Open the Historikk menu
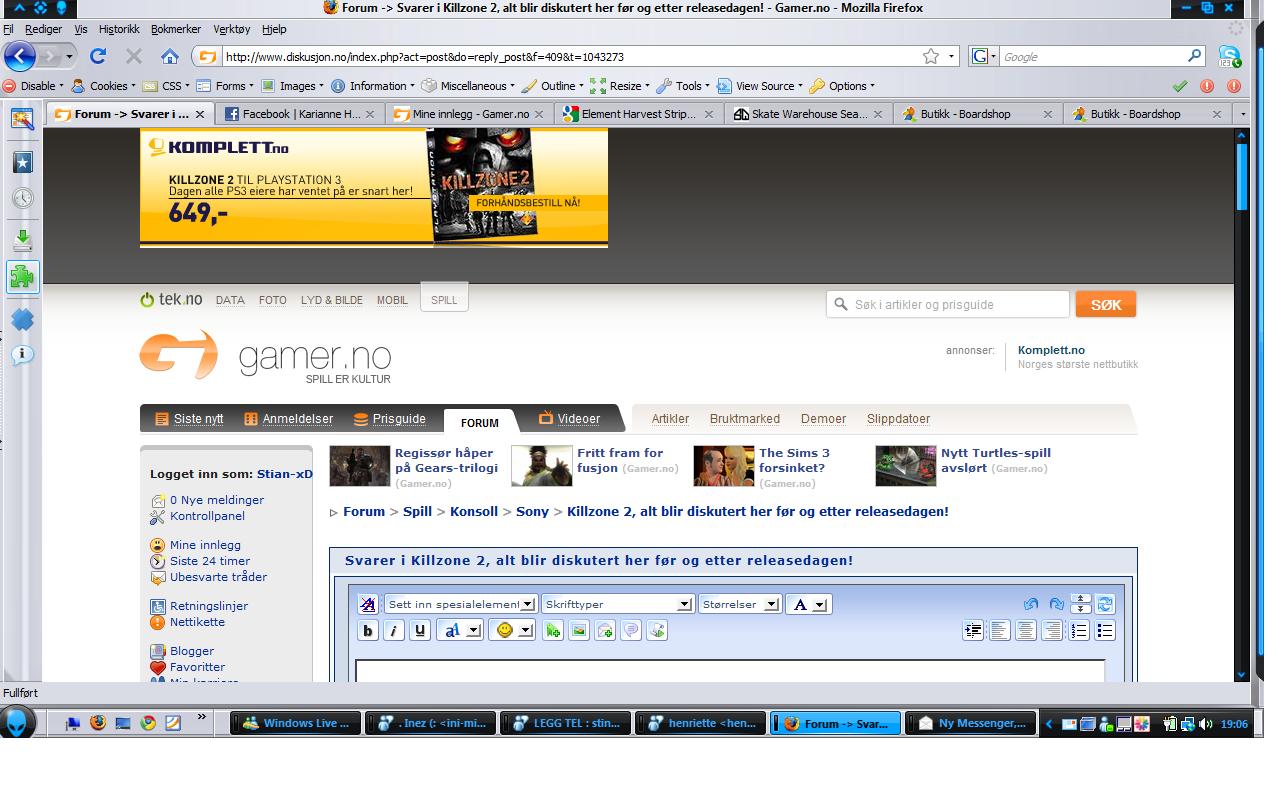 [119, 29]
